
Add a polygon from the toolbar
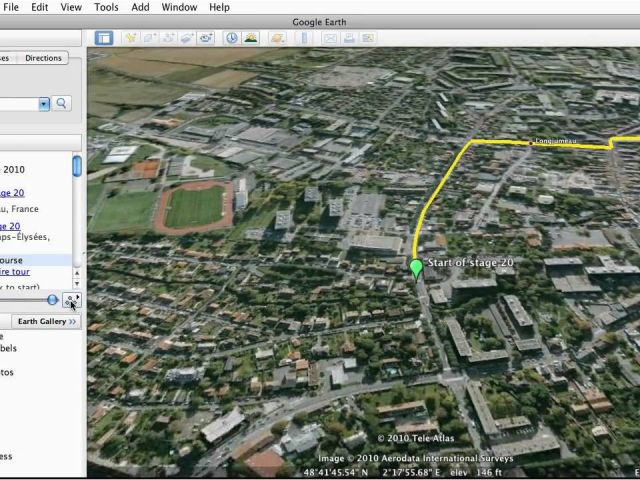point(149,38)
